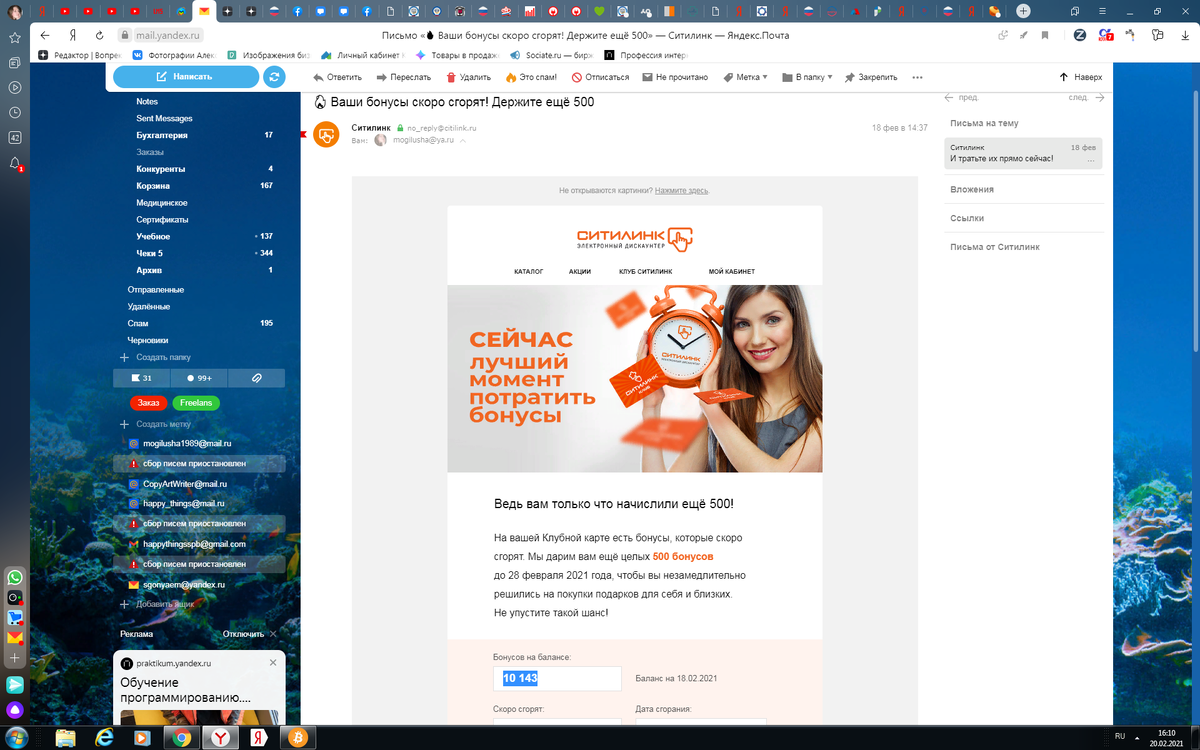1200x750 pixels.
Task: Open mailbox sgonyaem@yandex.ru
Action: point(184,584)
